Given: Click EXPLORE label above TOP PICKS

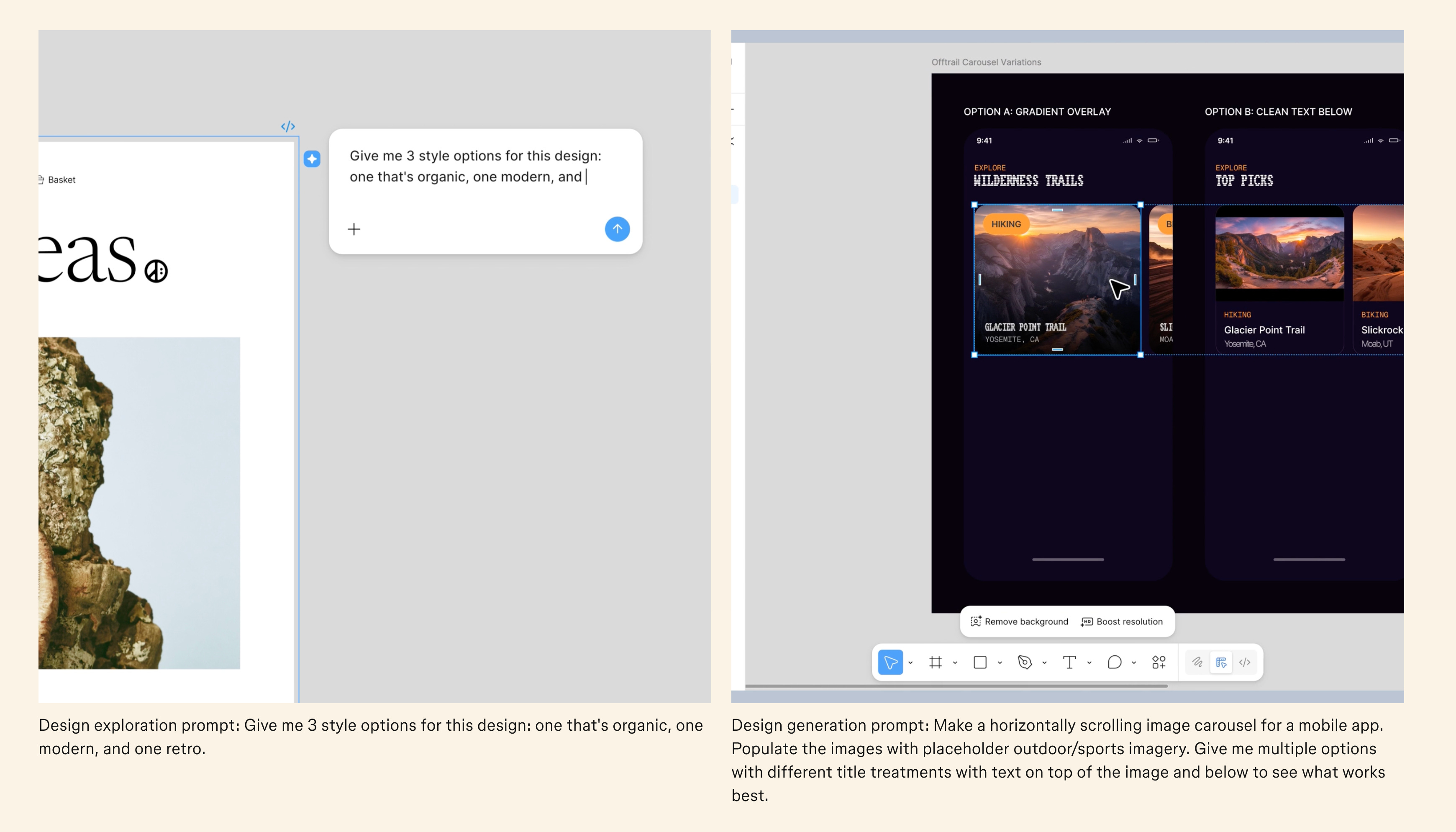Looking at the screenshot, I should point(1231,167).
